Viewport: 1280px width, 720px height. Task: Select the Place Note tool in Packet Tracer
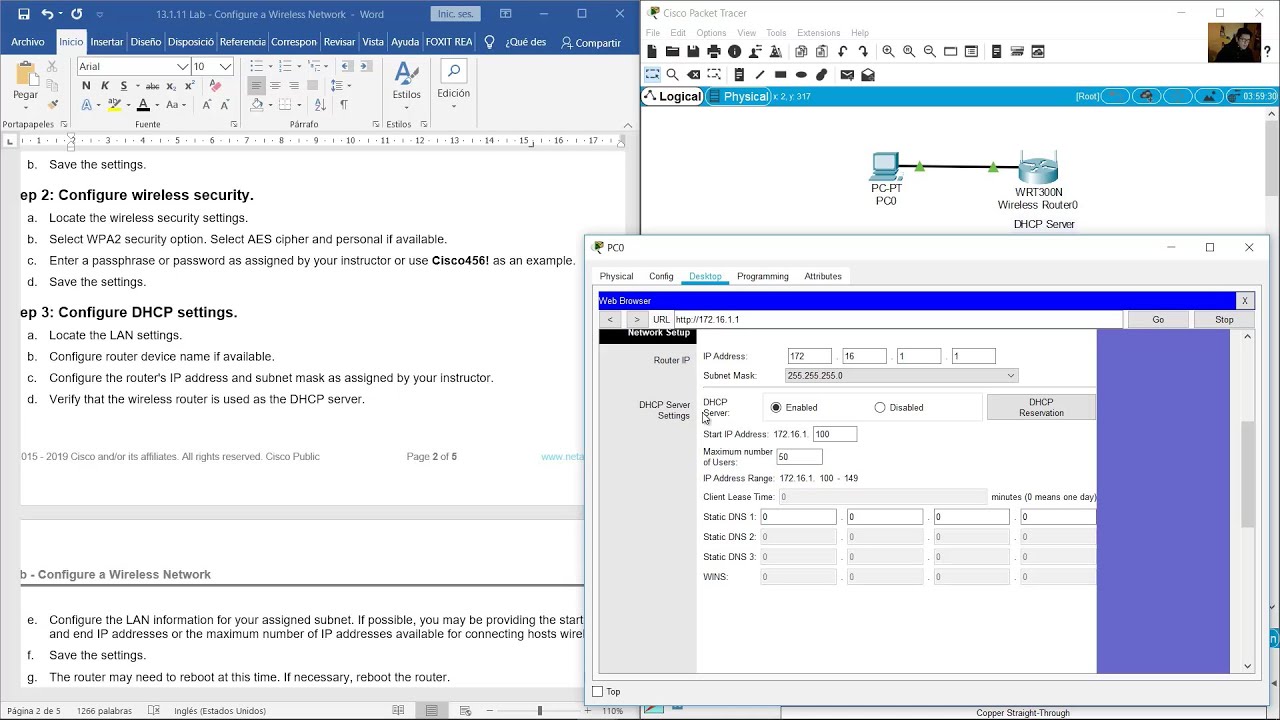(739, 74)
